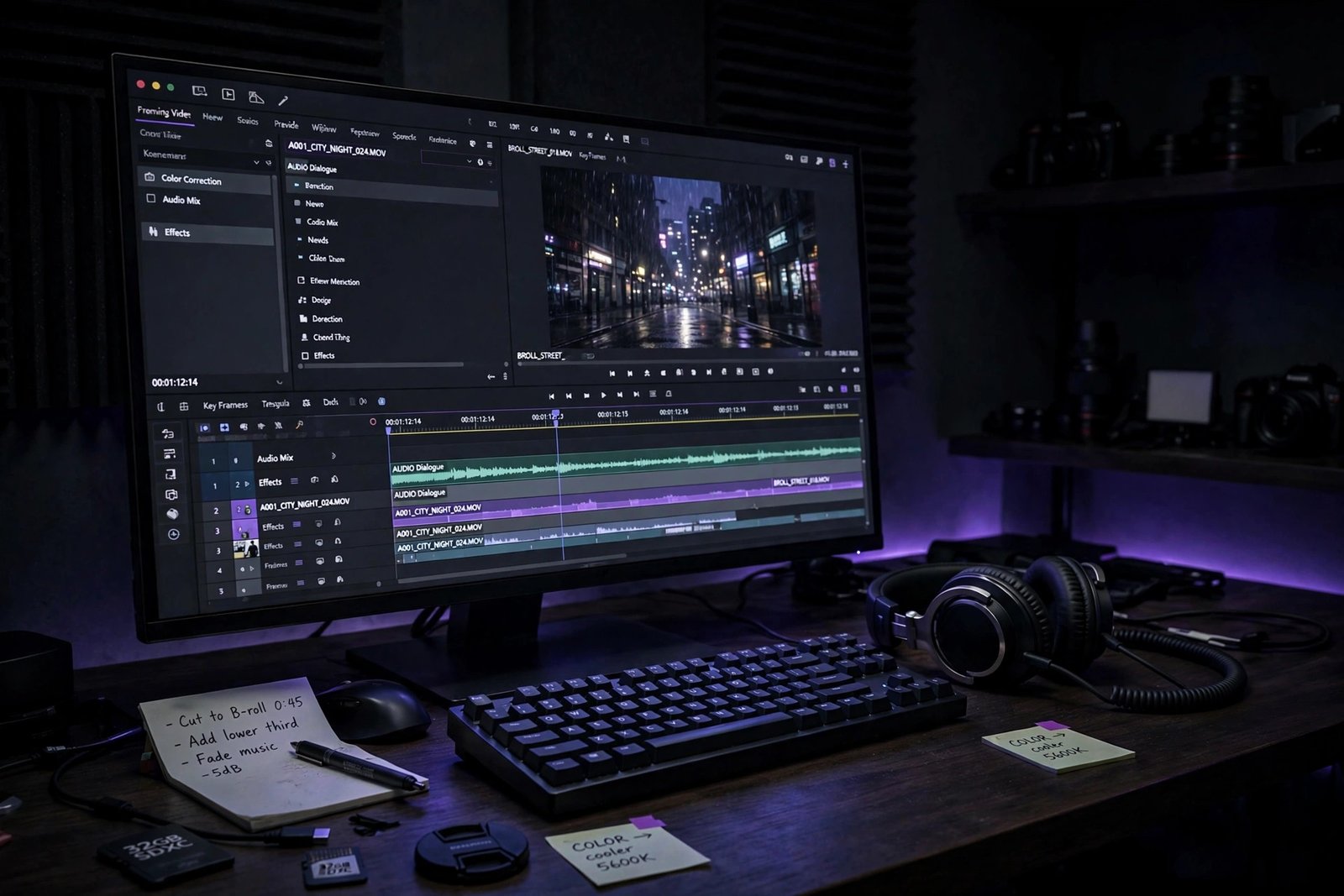1344x896 pixels.
Task: Click the left-arrow icon below the clip list
Action: point(491,377)
